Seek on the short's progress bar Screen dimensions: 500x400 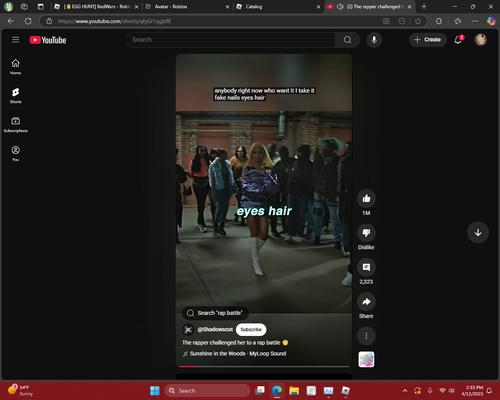264,366
